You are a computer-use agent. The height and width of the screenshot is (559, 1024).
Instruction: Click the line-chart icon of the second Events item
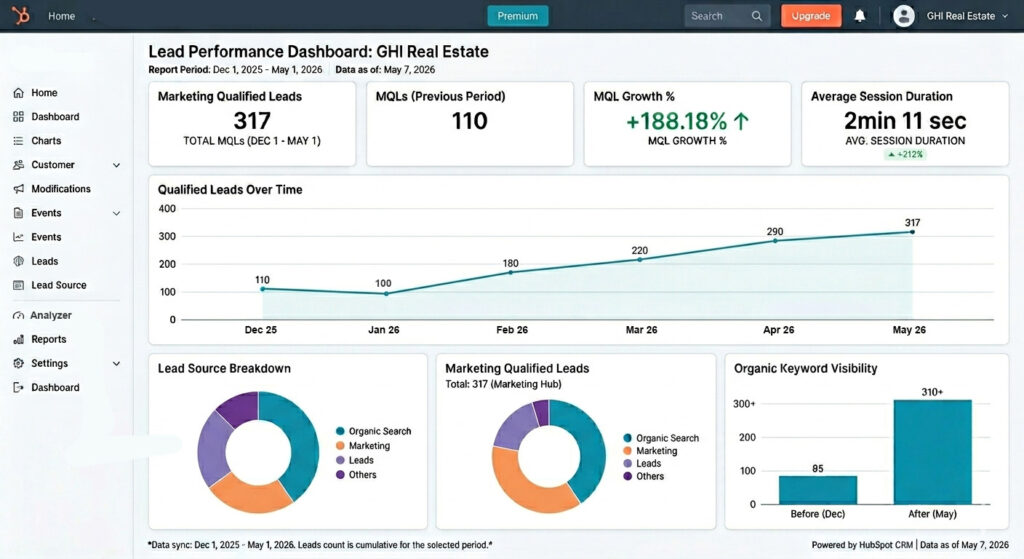(18, 237)
